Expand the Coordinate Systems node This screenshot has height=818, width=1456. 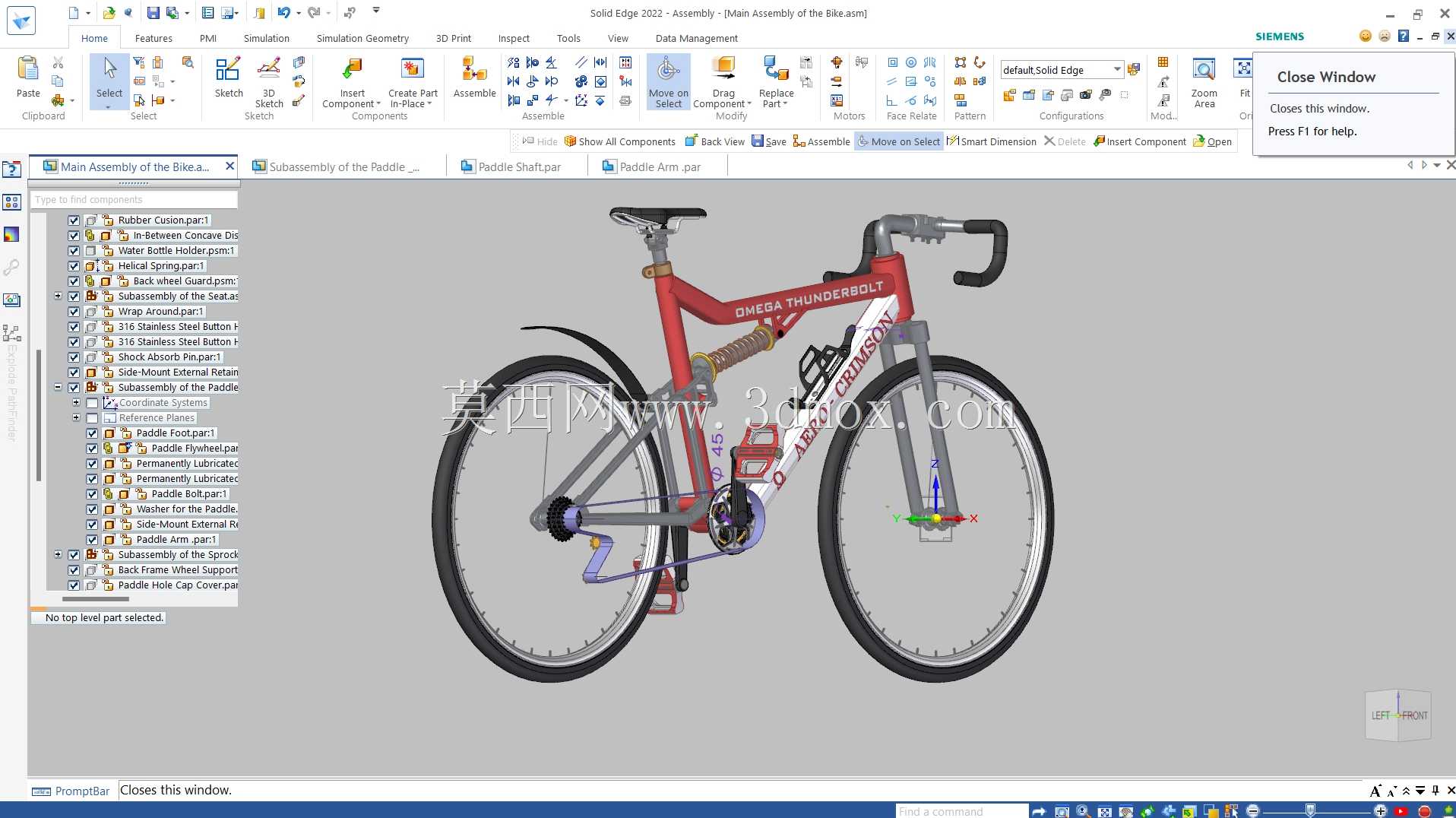click(76, 402)
